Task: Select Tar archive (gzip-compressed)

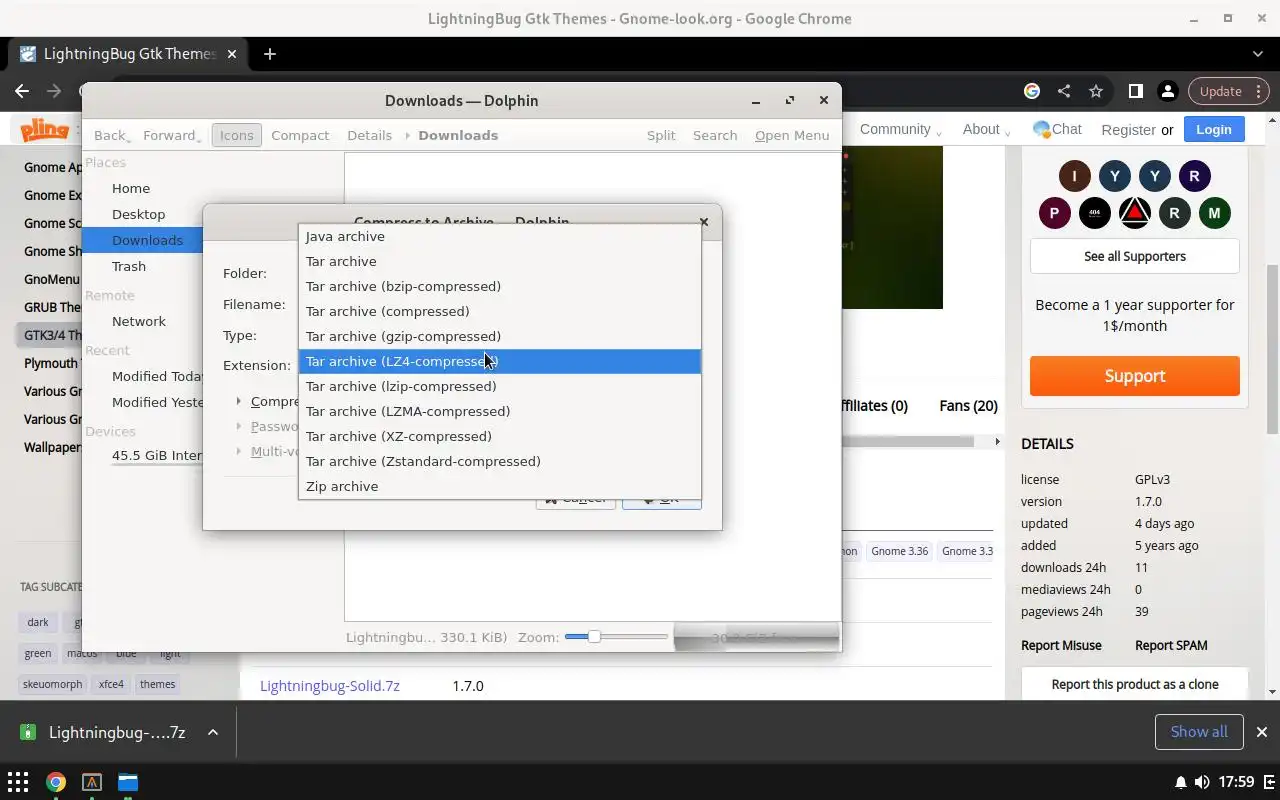Action: [500, 336]
